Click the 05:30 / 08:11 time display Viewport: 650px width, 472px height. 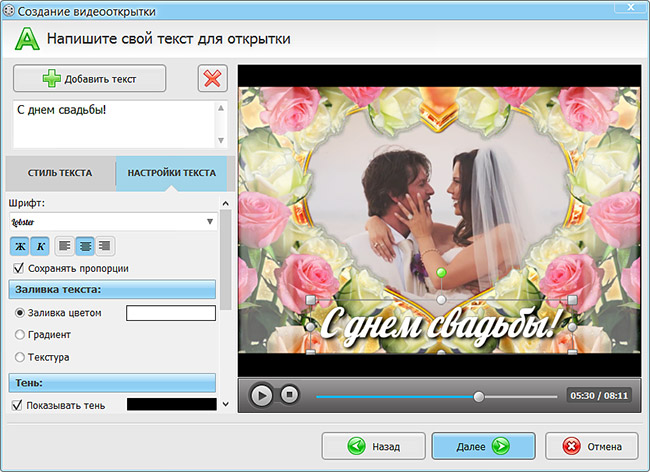(x=599, y=395)
